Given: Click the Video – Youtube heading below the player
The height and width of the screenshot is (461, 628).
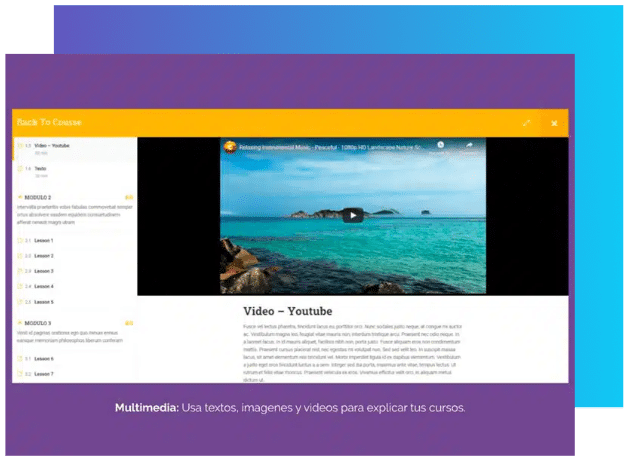Looking at the screenshot, I should (287, 311).
